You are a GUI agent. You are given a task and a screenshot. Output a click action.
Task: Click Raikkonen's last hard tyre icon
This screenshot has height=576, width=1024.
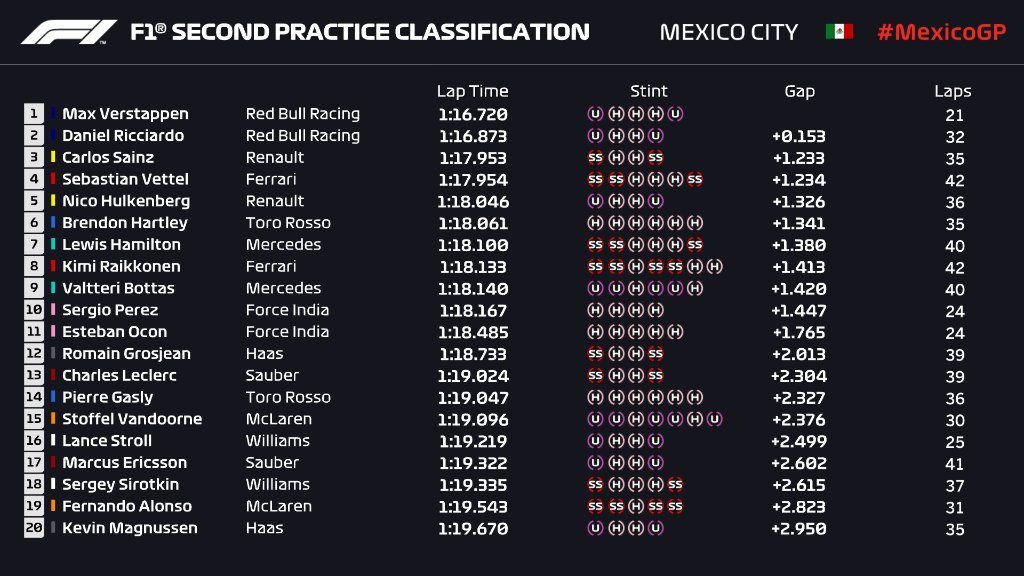tap(714, 267)
